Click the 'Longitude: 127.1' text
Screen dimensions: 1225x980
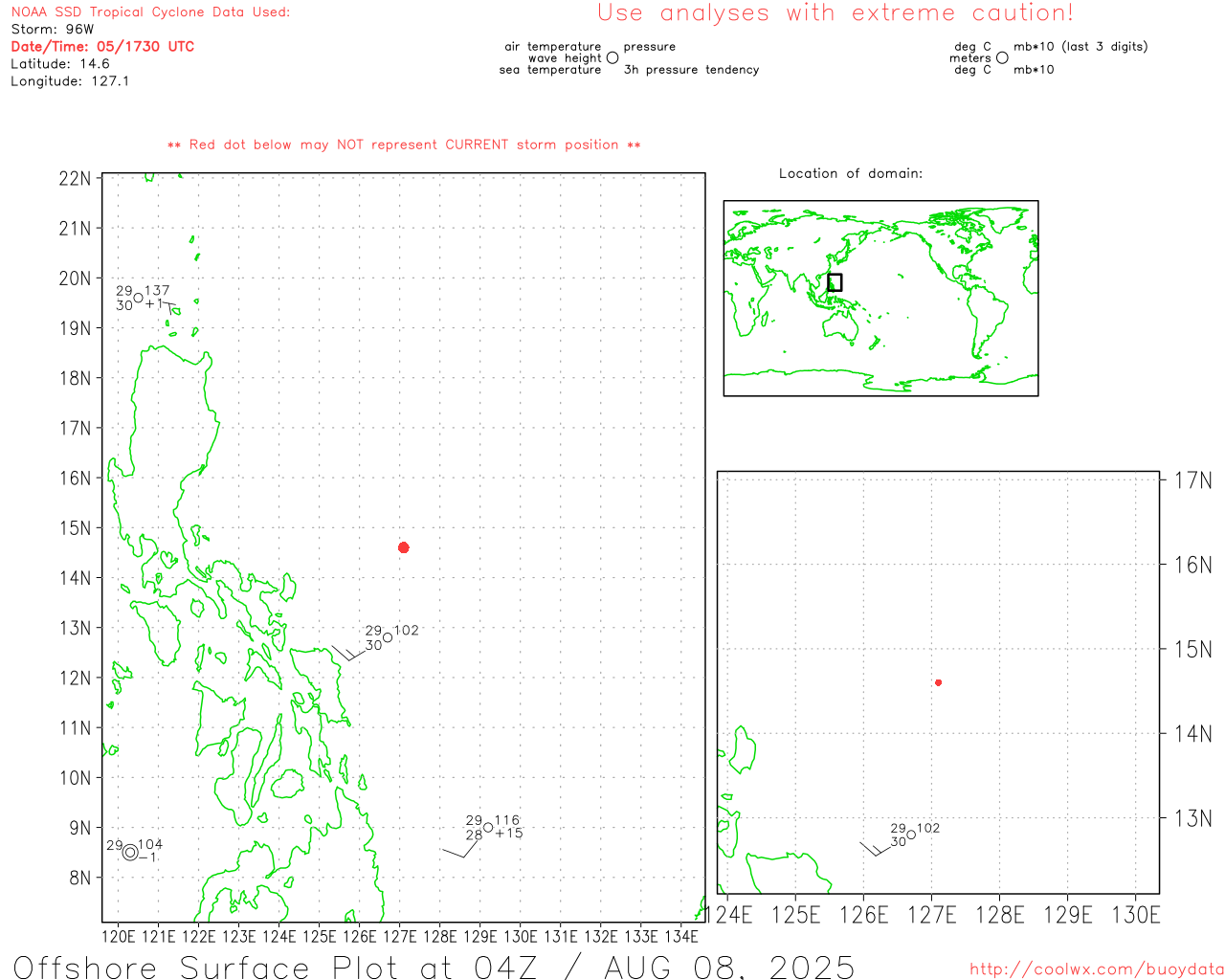tap(70, 81)
